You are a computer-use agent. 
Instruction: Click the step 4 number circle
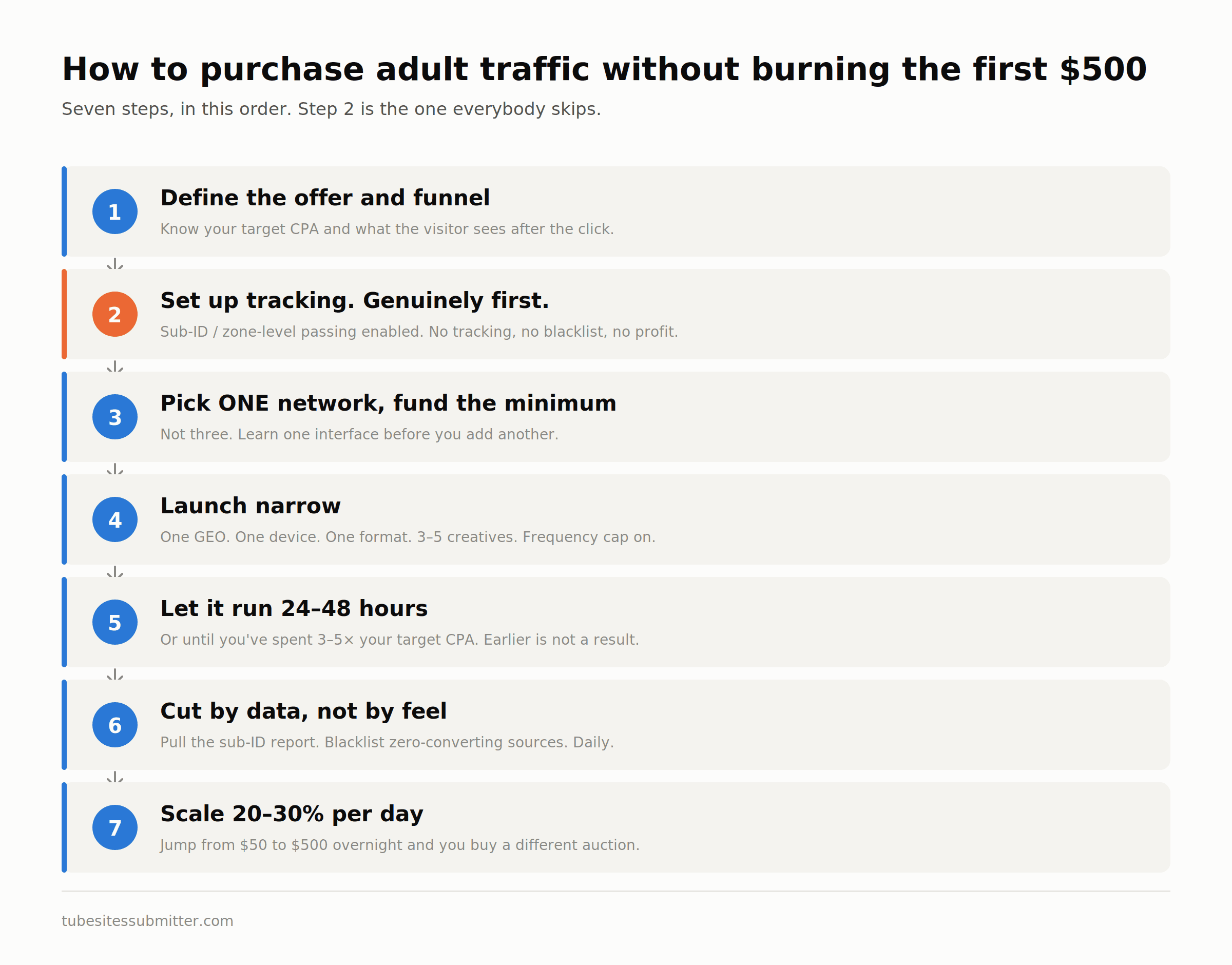(114, 519)
